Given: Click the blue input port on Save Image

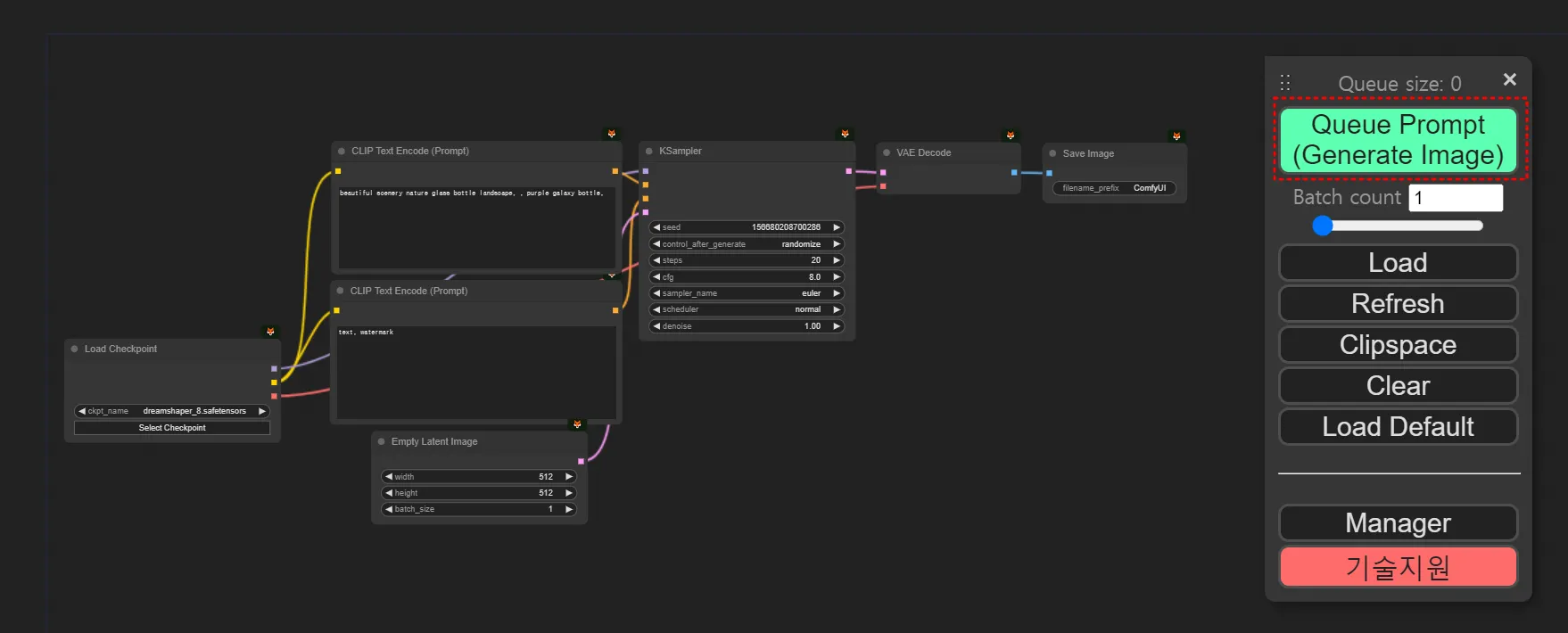Looking at the screenshot, I should point(1049,173).
